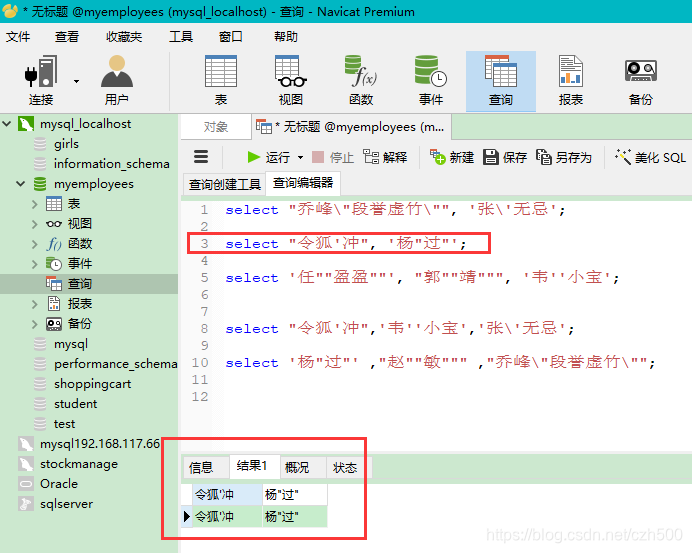692x553 pixels.
Task: Switch to the 查询编辑器 tab
Action: pyautogui.click(x=303, y=183)
